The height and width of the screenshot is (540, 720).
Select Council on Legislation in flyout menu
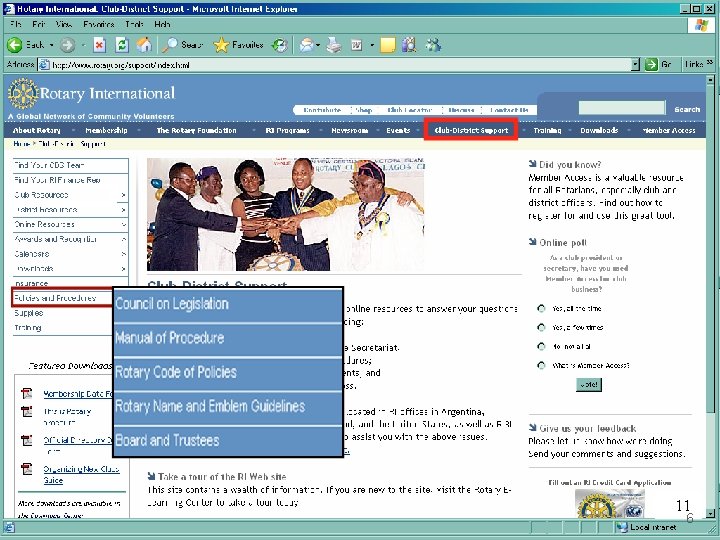[228, 304]
